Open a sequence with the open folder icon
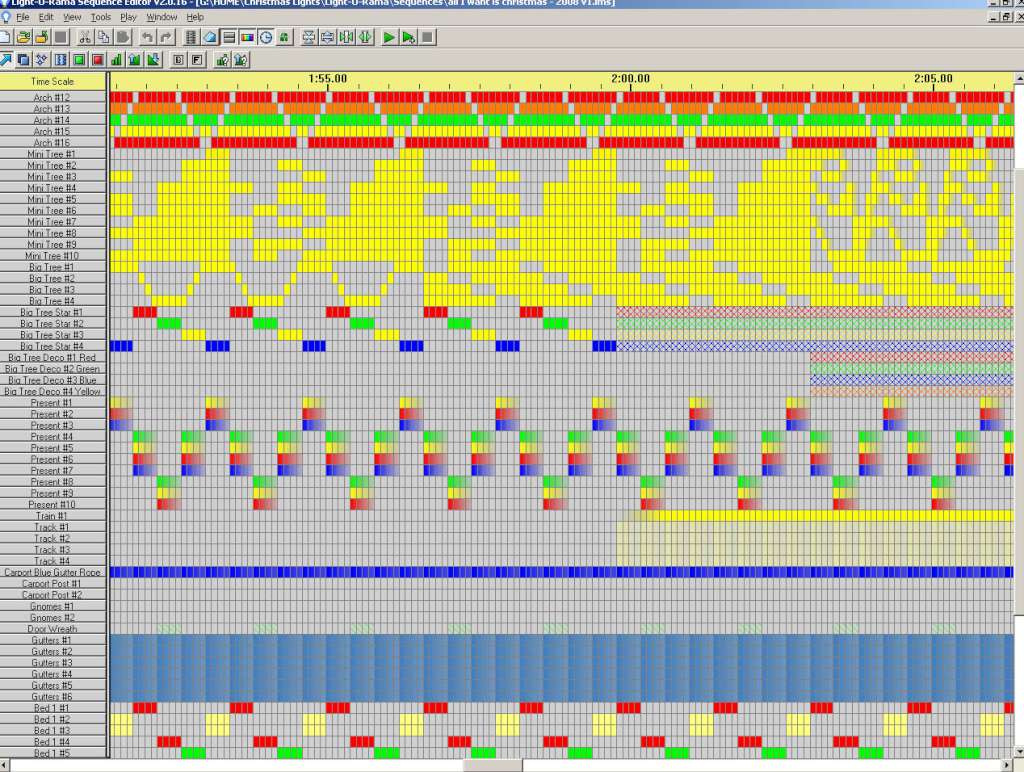 pos(24,37)
